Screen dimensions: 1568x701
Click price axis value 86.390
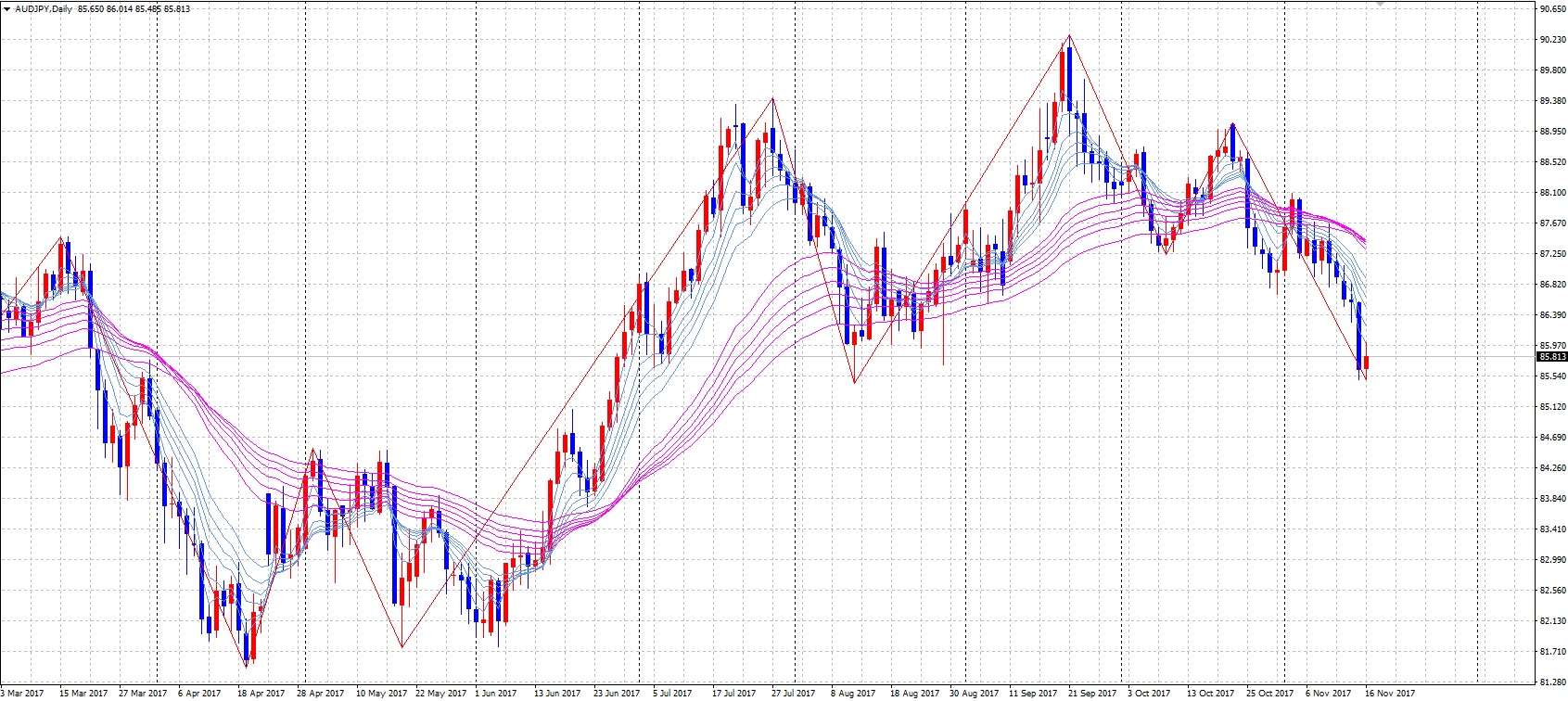point(1553,315)
